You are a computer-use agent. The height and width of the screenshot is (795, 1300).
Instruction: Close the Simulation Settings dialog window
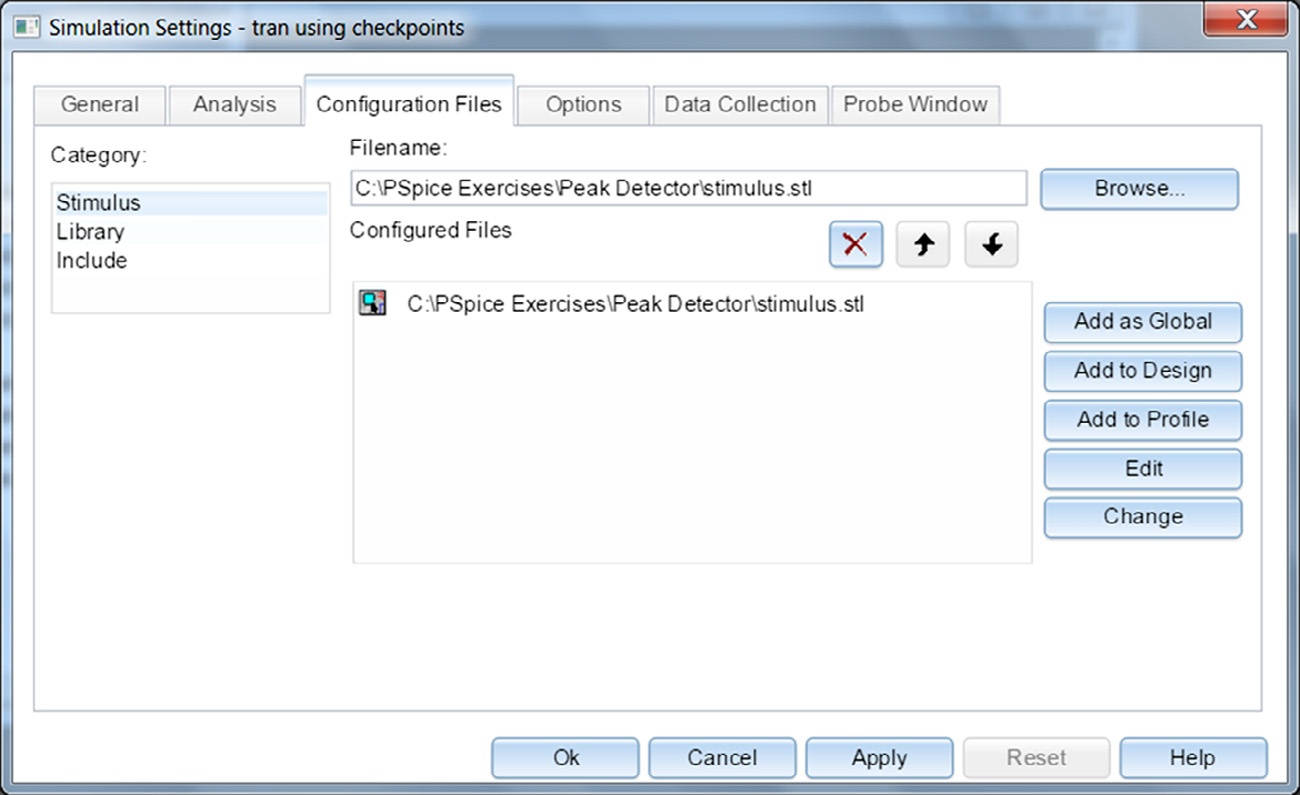point(1245,21)
